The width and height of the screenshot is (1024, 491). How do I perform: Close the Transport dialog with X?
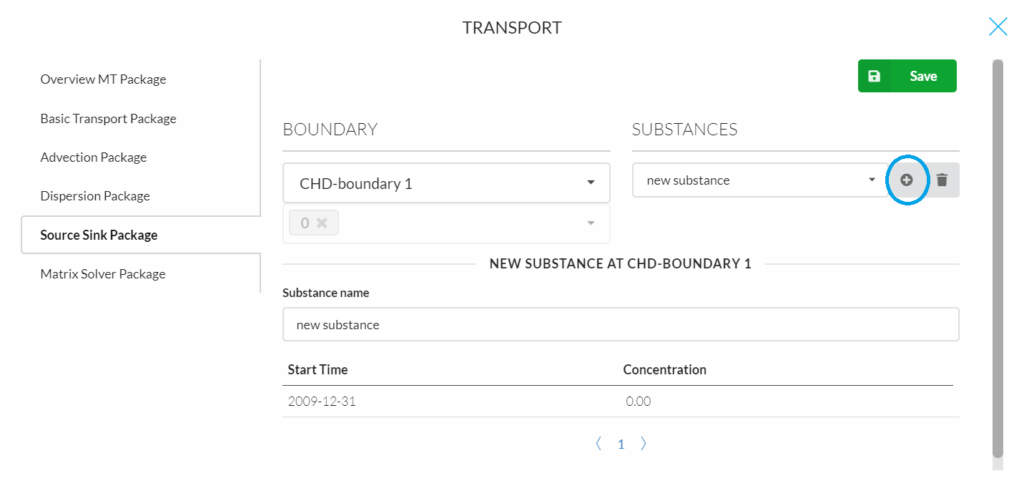point(997,27)
